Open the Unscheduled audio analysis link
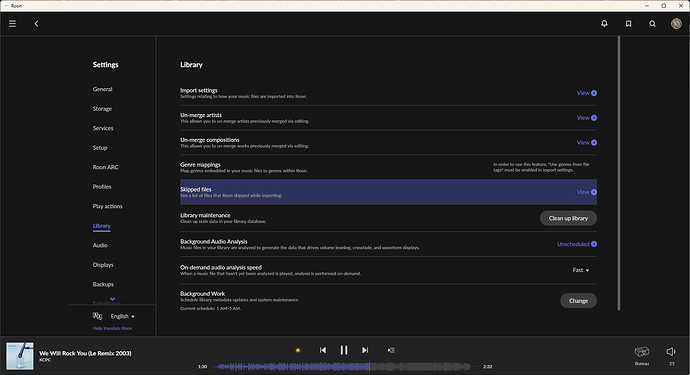The height and width of the screenshot is (375, 690). [577, 244]
